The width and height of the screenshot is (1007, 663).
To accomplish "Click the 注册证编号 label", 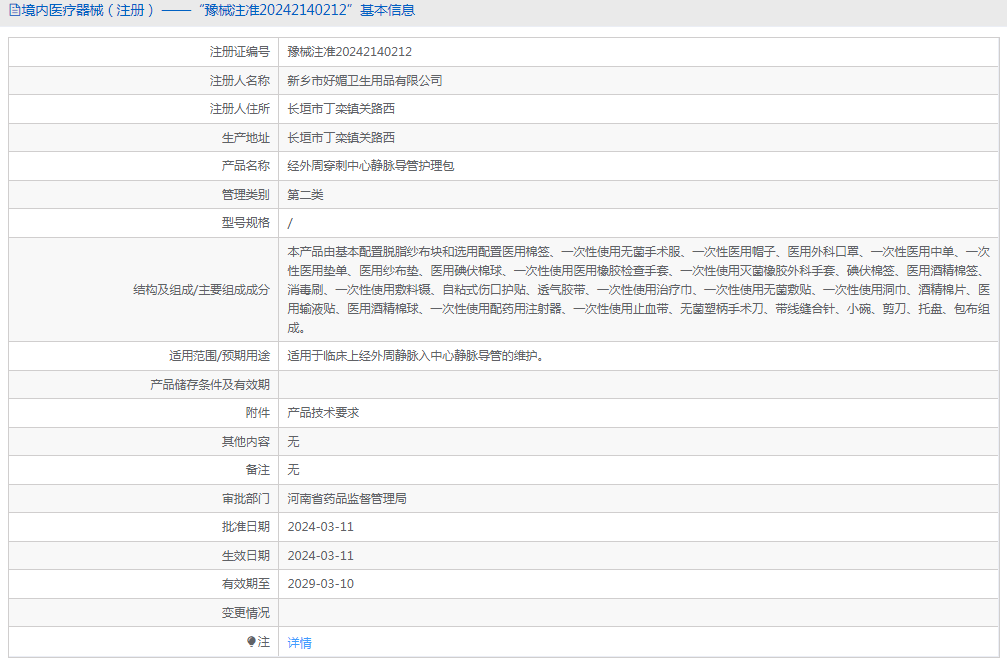I will click(240, 52).
